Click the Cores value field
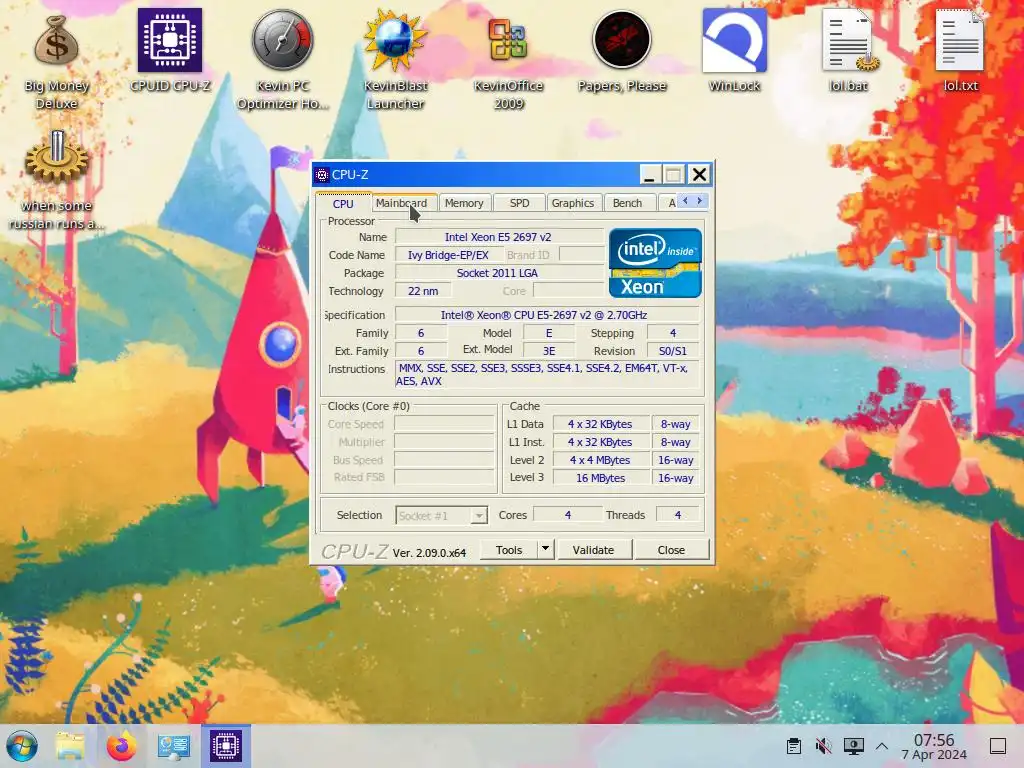Image resolution: width=1024 pixels, height=768 pixels. [568, 515]
